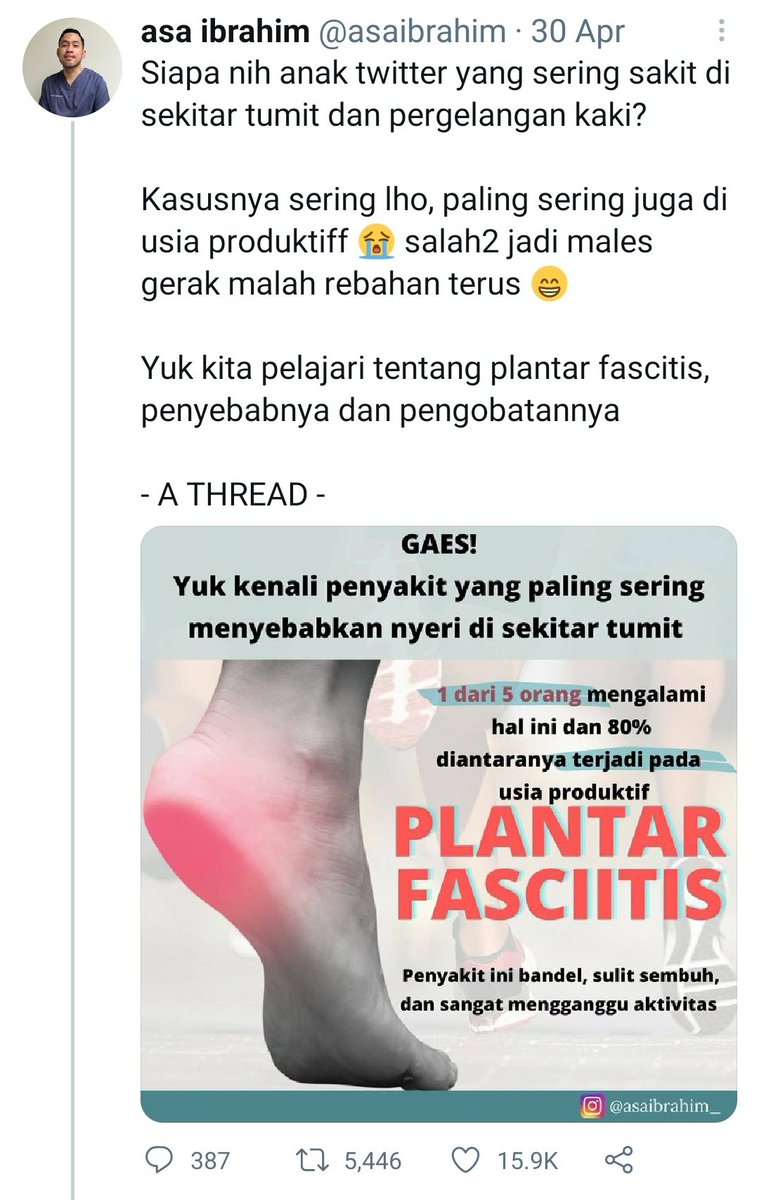759x1200 pixels.
Task: Click the GAES! heading on the infographic
Action: click(x=438, y=548)
